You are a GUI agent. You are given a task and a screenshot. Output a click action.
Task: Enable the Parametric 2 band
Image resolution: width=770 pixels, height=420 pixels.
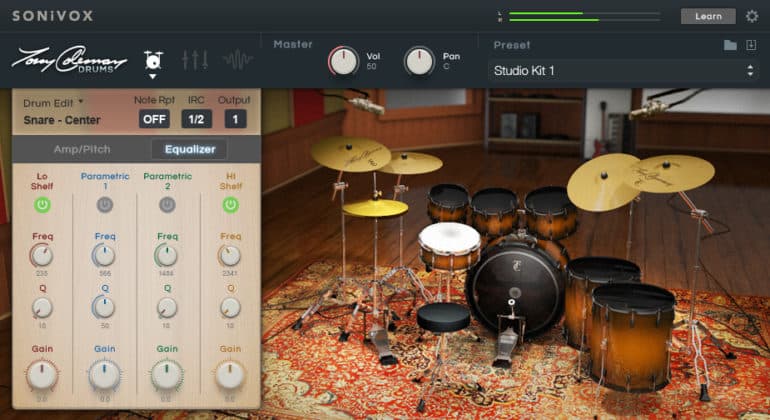167,204
